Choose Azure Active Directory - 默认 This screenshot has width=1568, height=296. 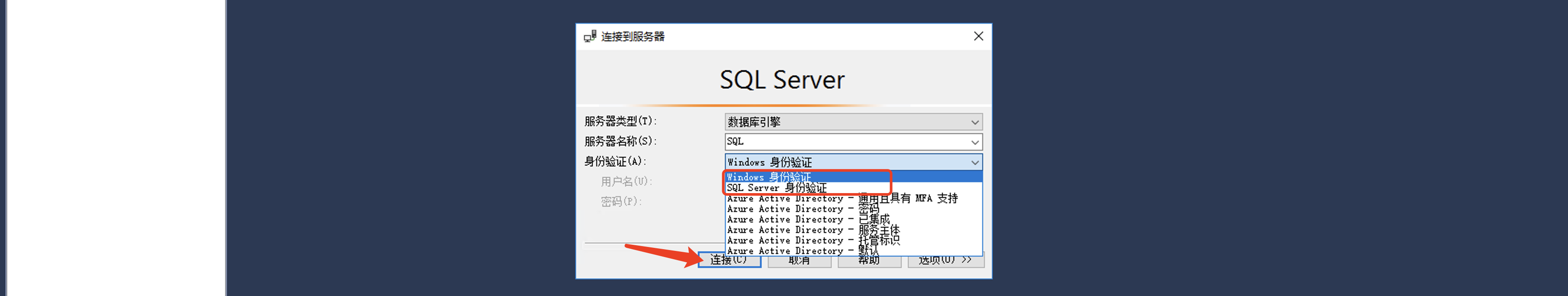pos(802,250)
